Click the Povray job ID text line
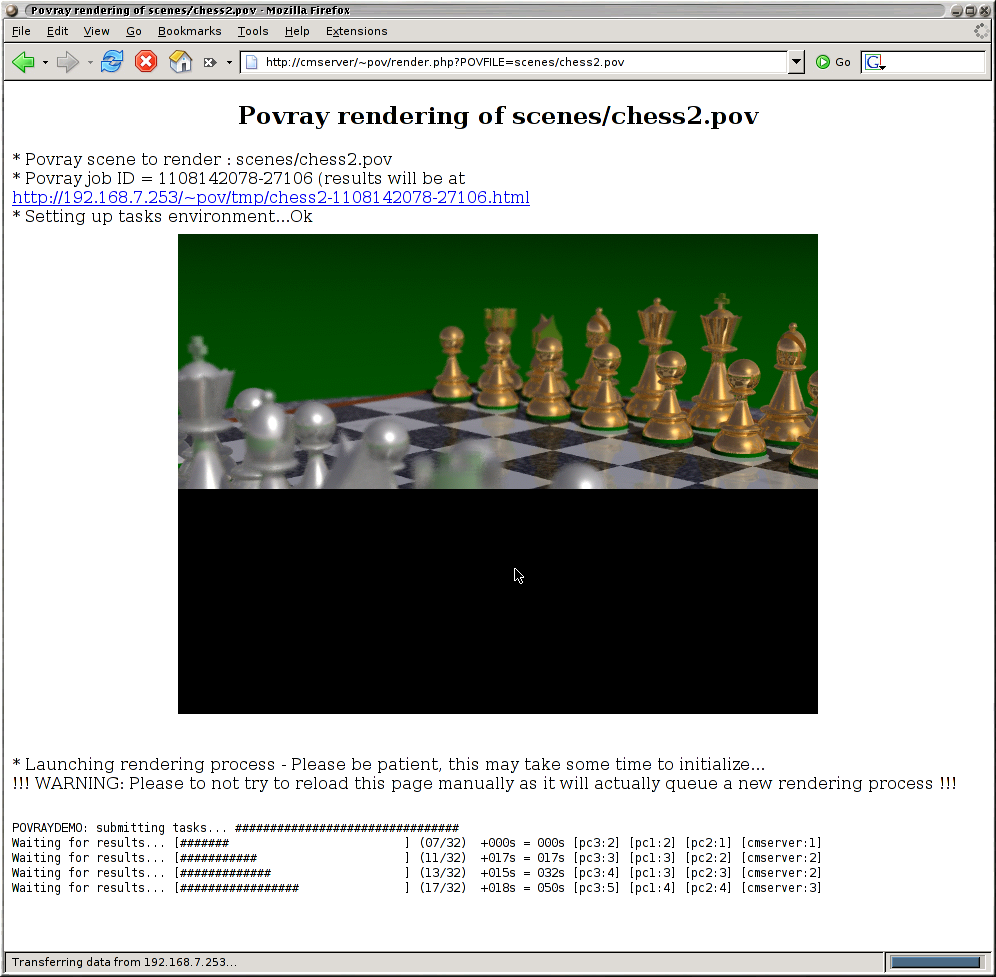This screenshot has height=977, width=996. click(x=238, y=179)
